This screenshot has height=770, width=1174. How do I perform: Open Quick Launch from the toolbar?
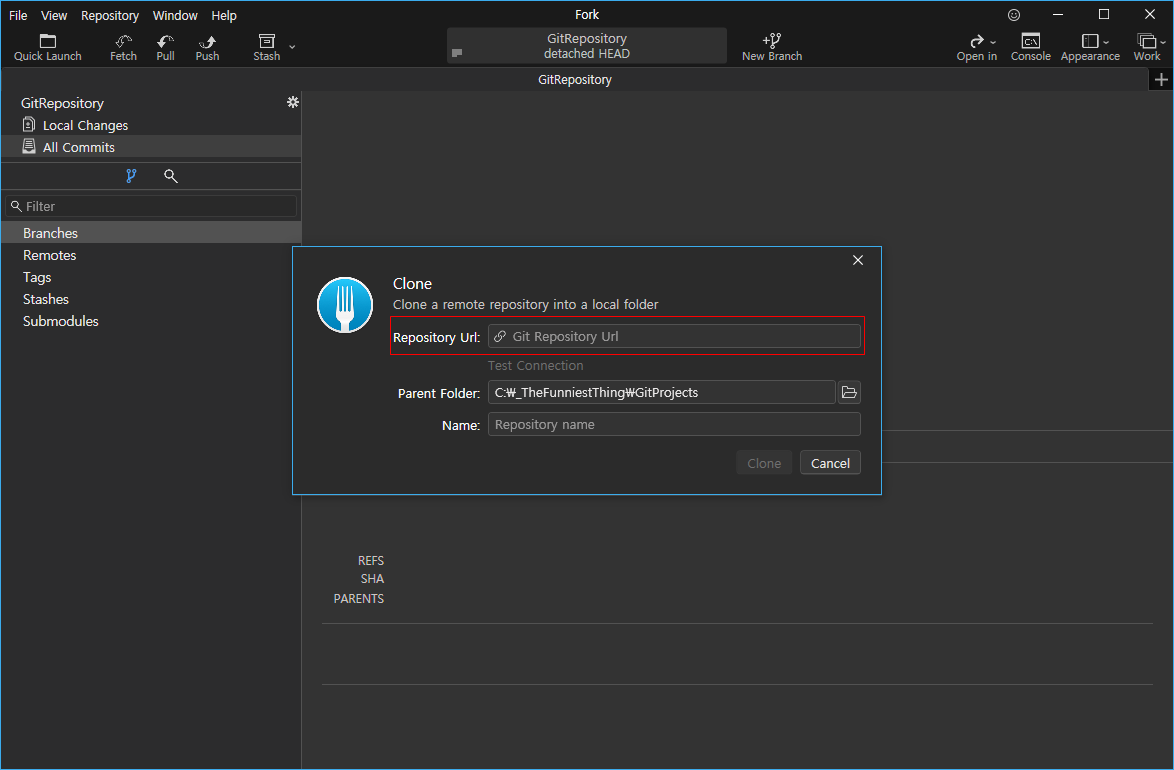(x=47, y=47)
